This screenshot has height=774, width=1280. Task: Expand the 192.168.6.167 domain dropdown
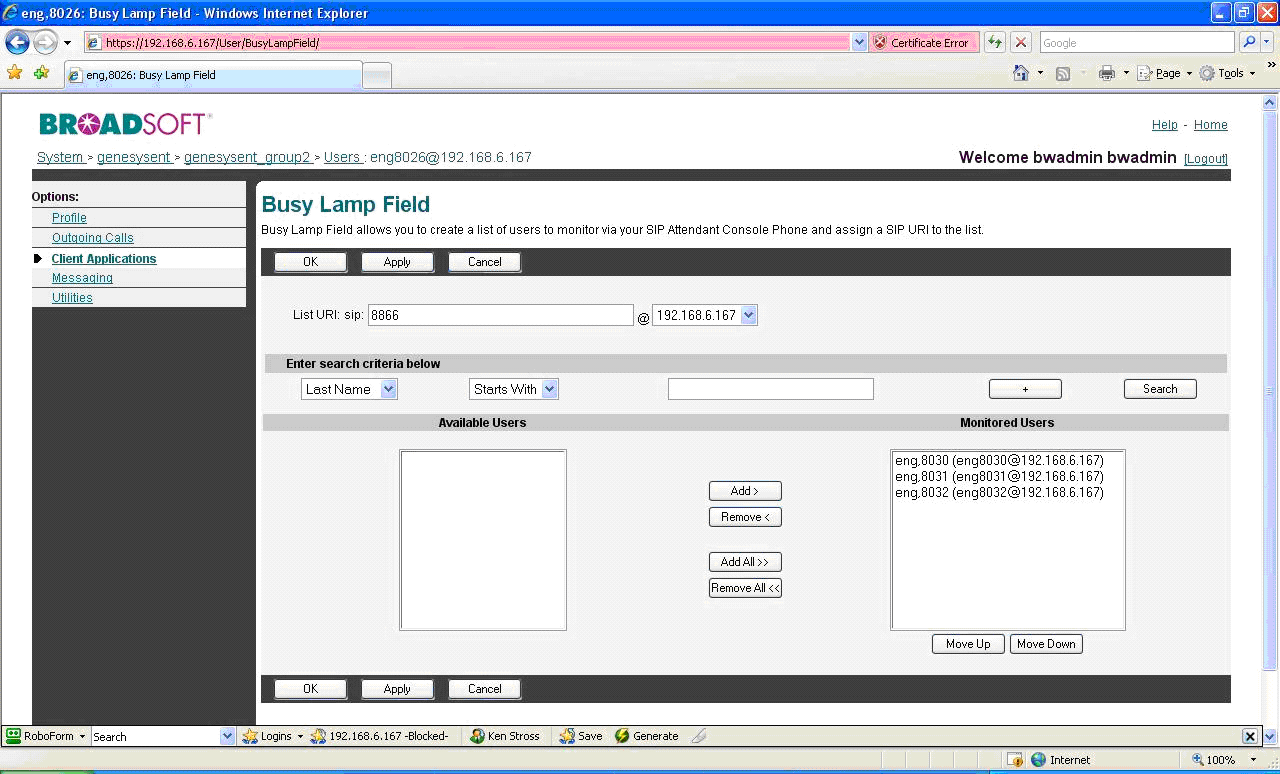(x=749, y=315)
